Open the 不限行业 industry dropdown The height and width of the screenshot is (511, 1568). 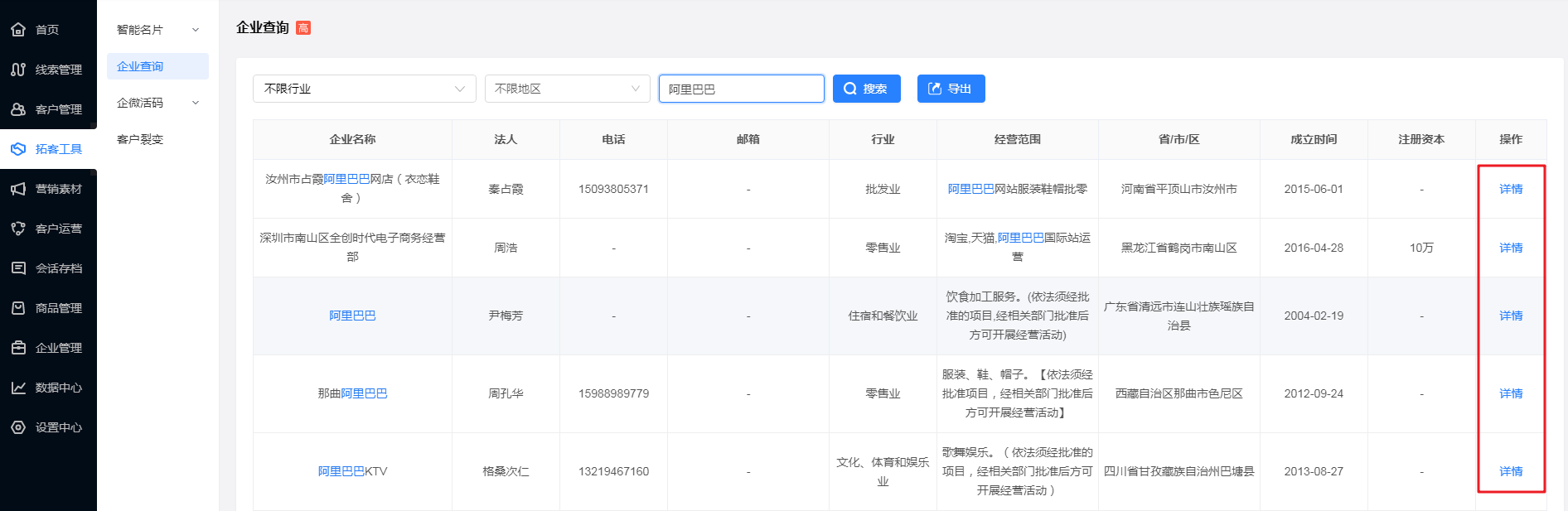coord(365,89)
